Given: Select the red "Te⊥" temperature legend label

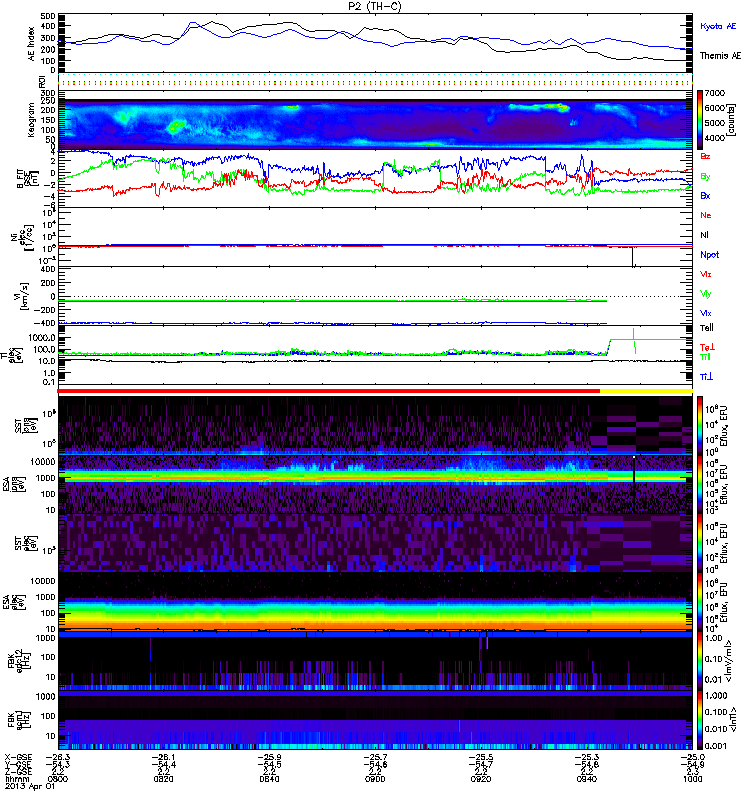Looking at the screenshot, I should tap(707, 347).
